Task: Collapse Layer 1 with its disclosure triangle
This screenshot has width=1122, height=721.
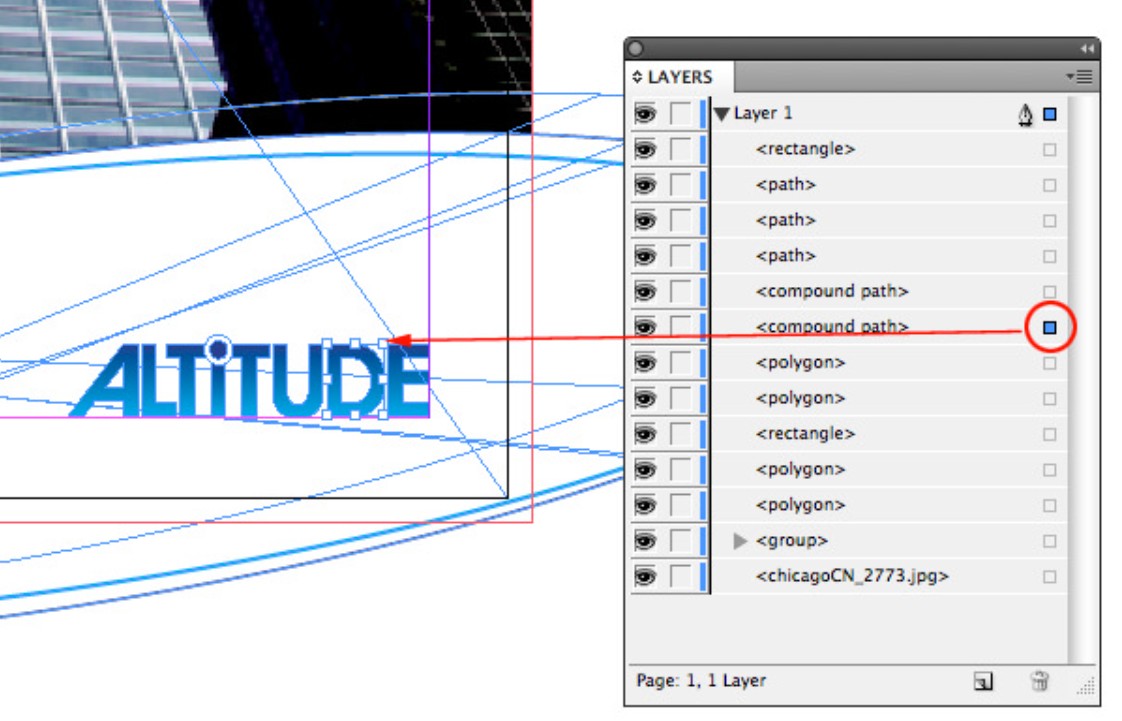Action: [x=722, y=115]
